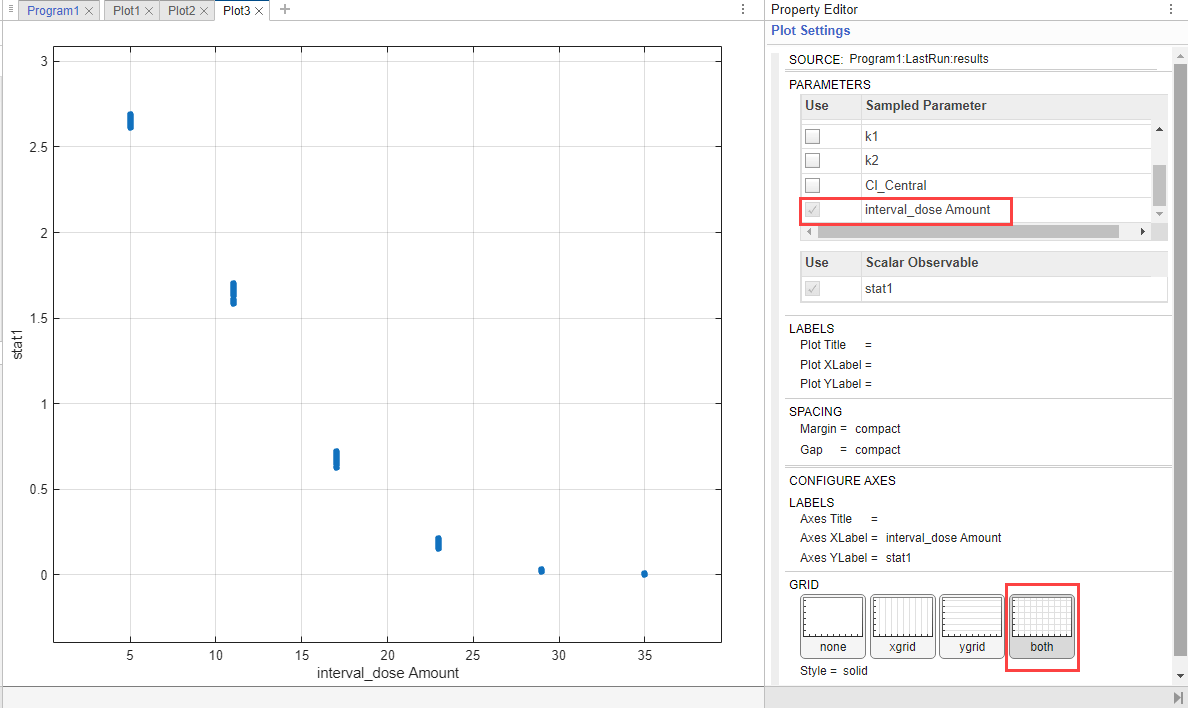Image resolution: width=1188 pixels, height=708 pixels.
Task: Toggle the stat1 observable checkbox
Action: [812, 289]
